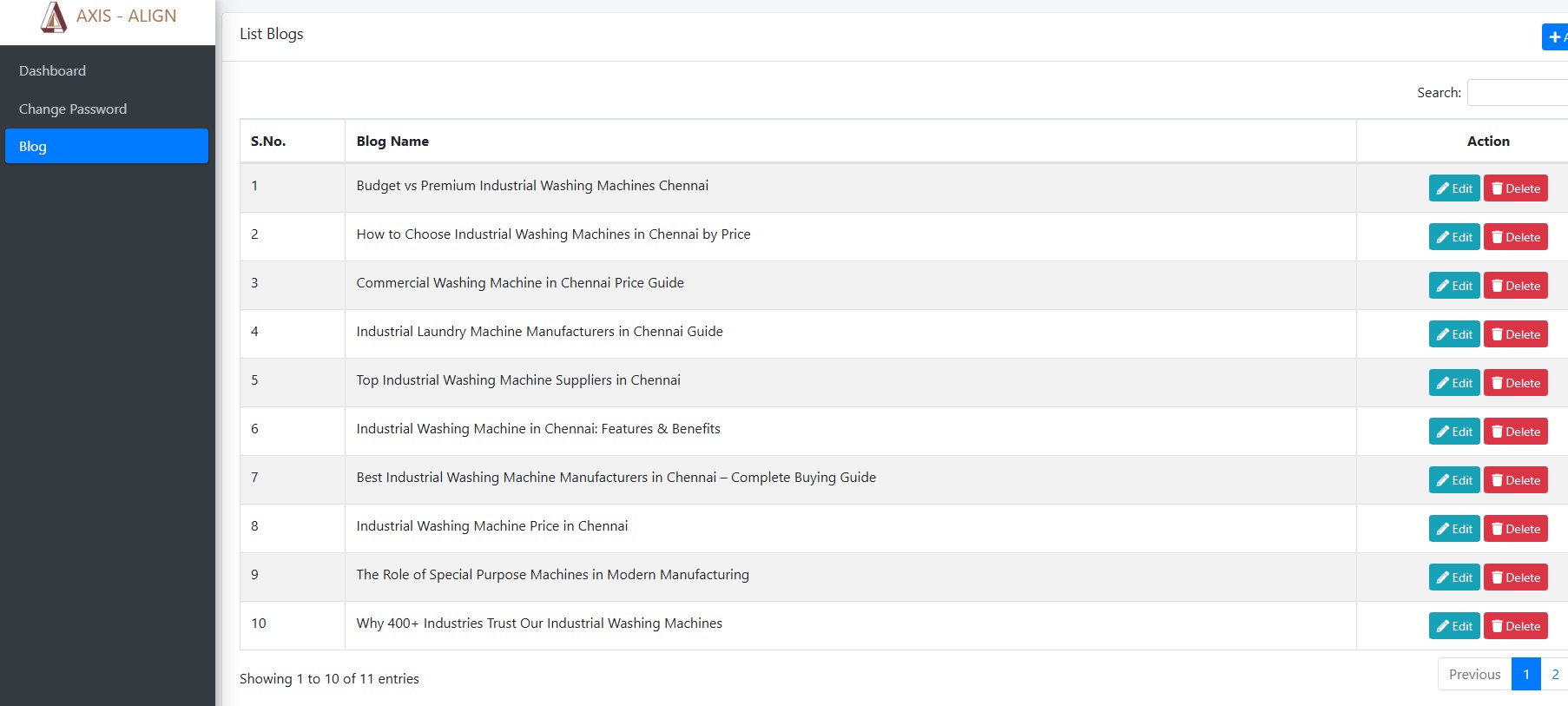
Task: Edit the Top Industrial Washing Machine Suppliers blog
Action: pyautogui.click(x=1454, y=383)
